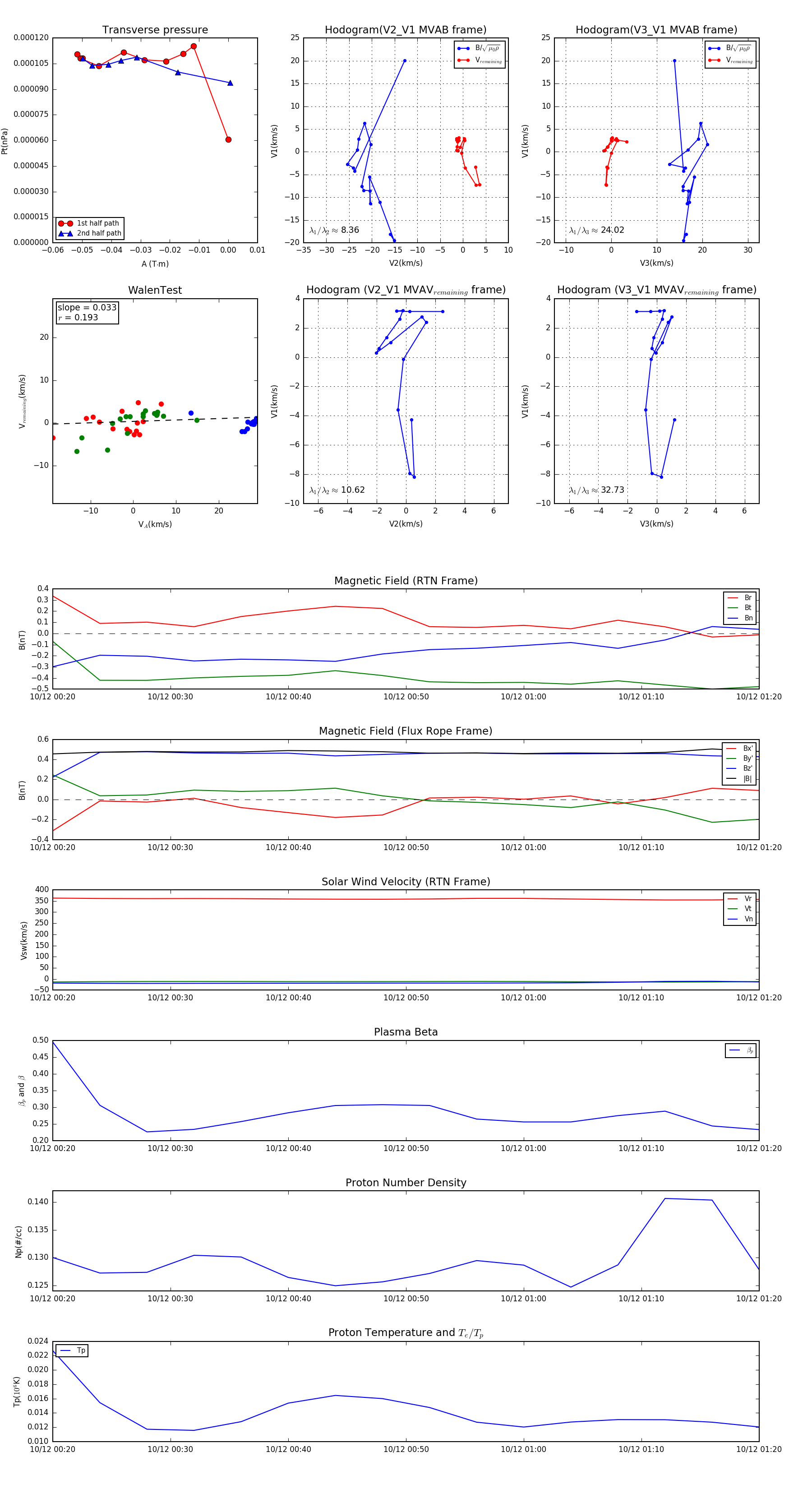Click the 'Proton Number Density' title

click(x=406, y=1183)
